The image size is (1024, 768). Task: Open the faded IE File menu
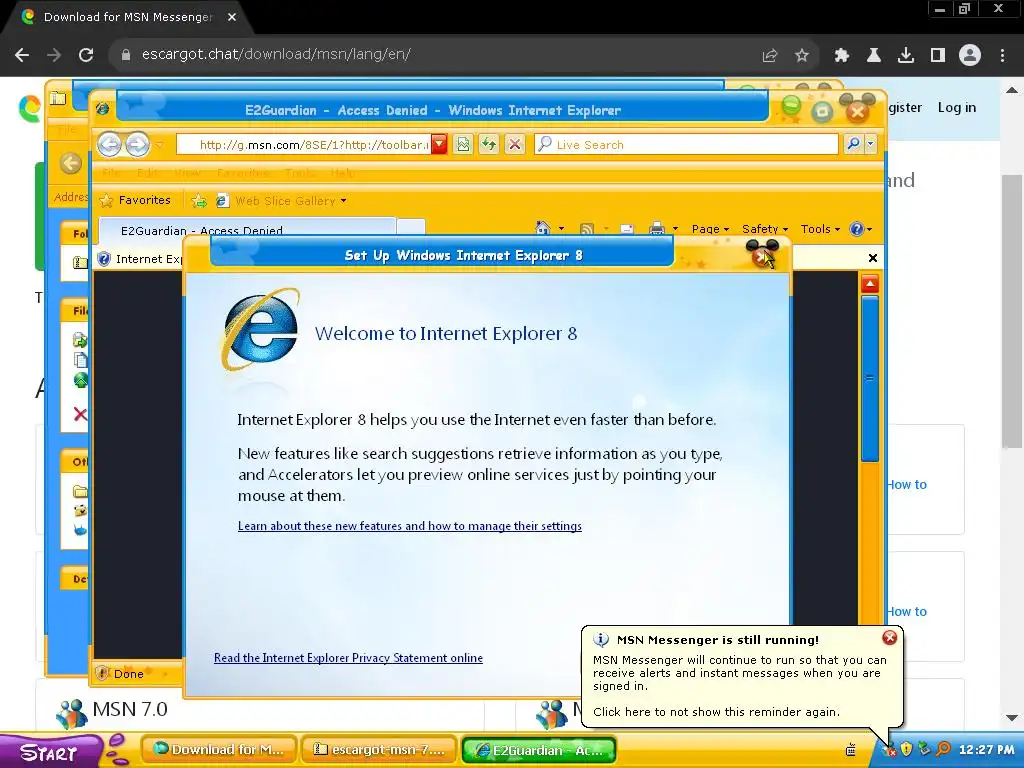click(x=110, y=172)
